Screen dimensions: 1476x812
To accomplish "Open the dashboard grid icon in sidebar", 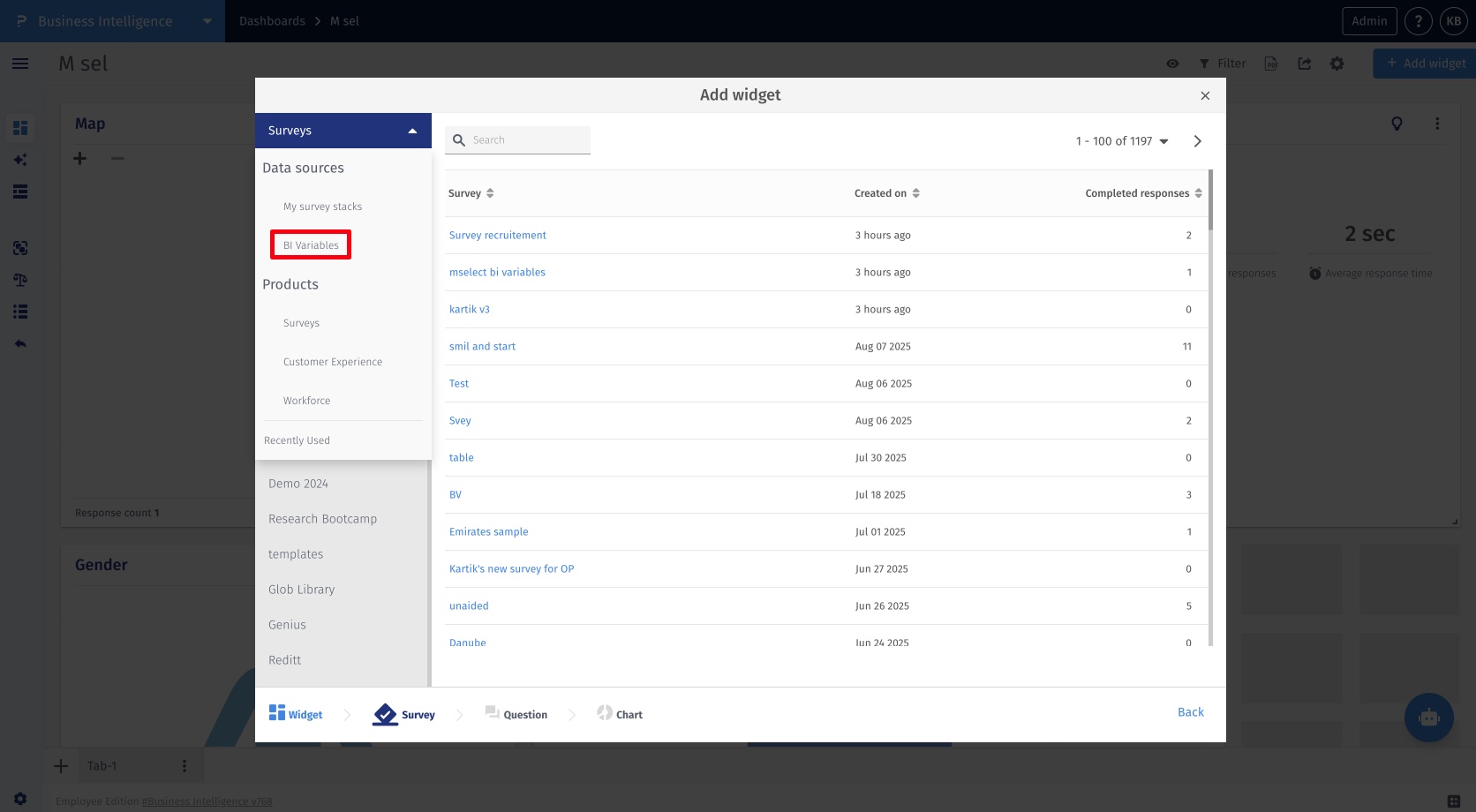I will tap(20, 128).
